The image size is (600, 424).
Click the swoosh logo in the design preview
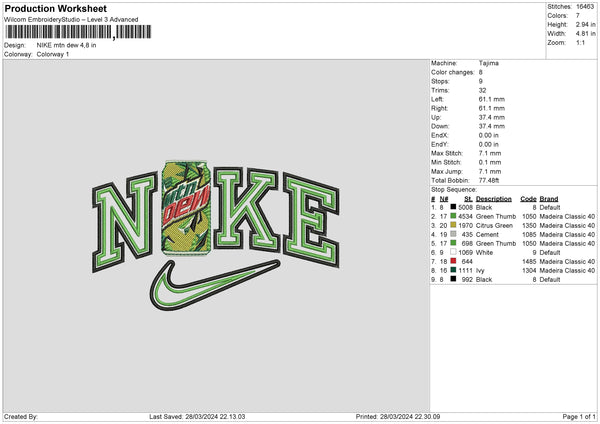pos(215,285)
